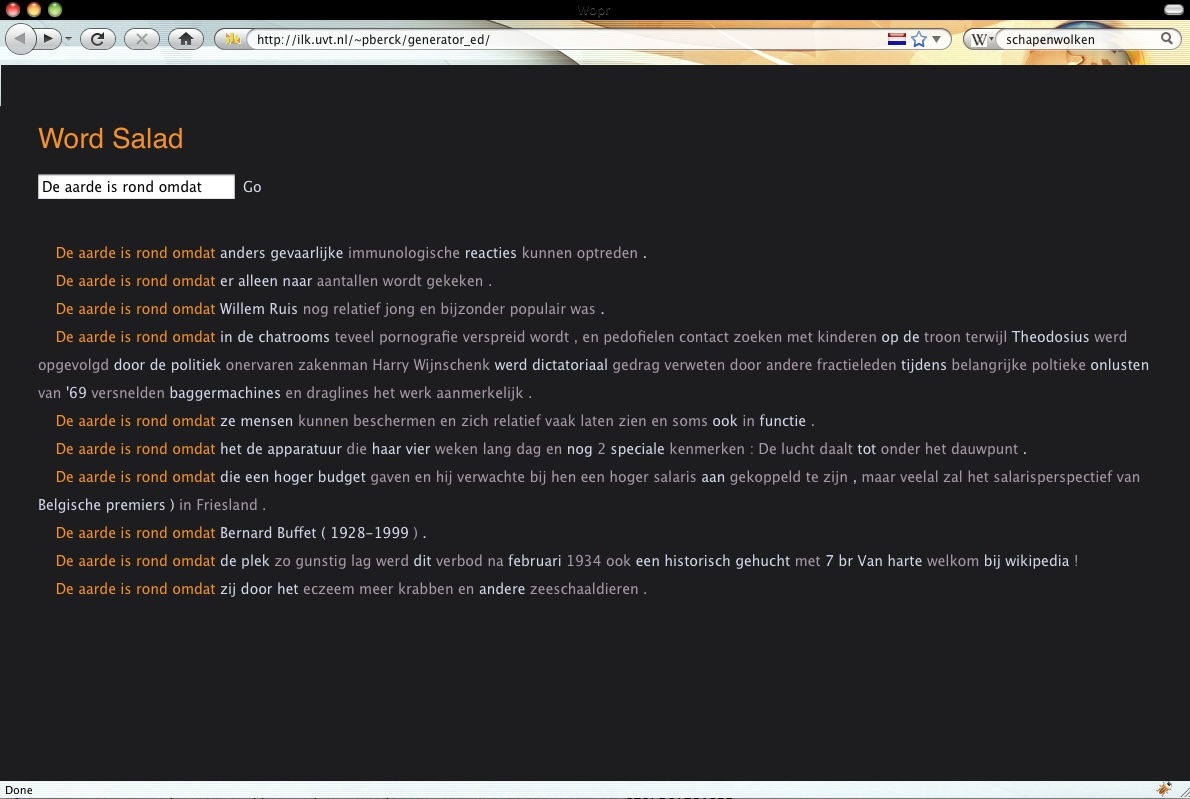Screen dimensions: 1190x799
Task: Click the browser Back arrow button
Action: coord(20,39)
